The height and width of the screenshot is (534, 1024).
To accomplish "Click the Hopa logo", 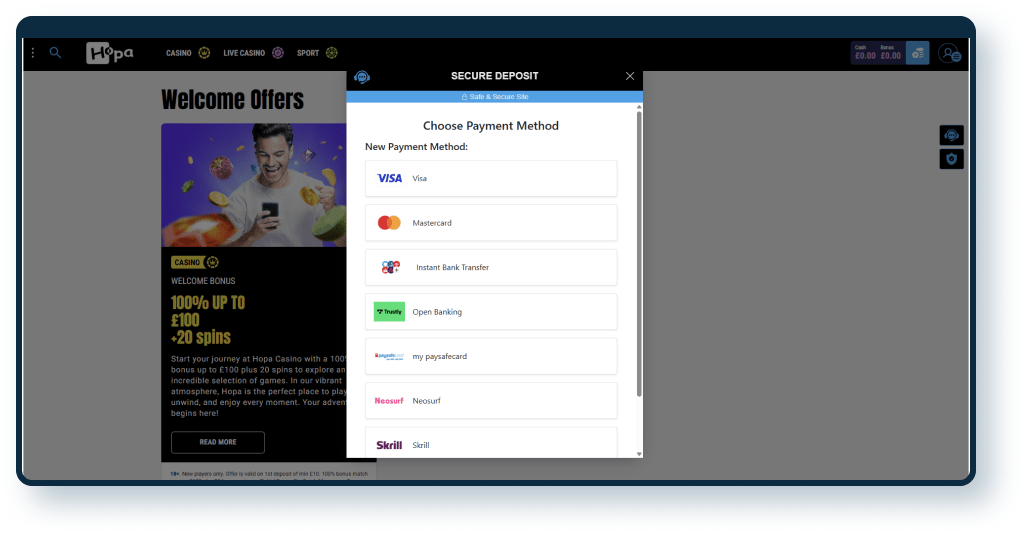I will tap(109, 53).
